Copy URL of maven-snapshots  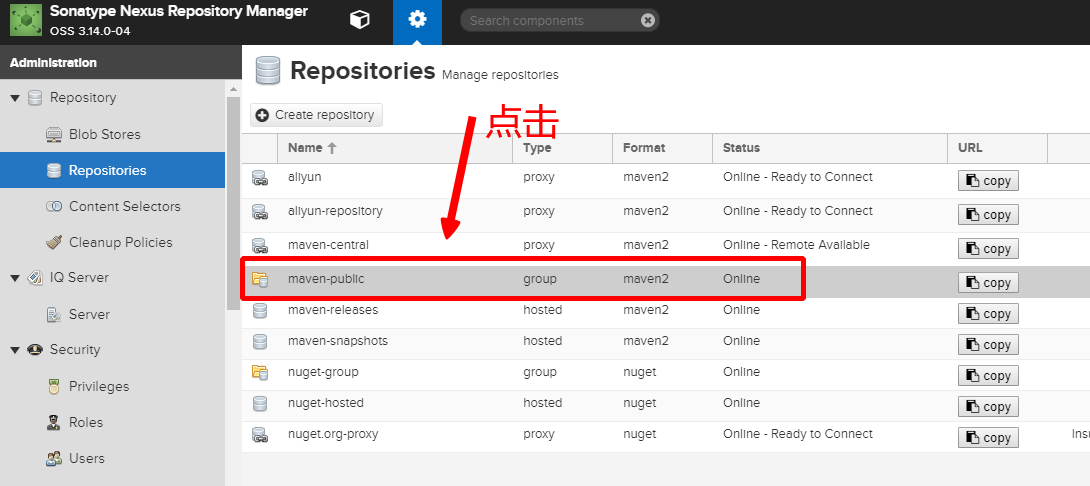tap(989, 345)
